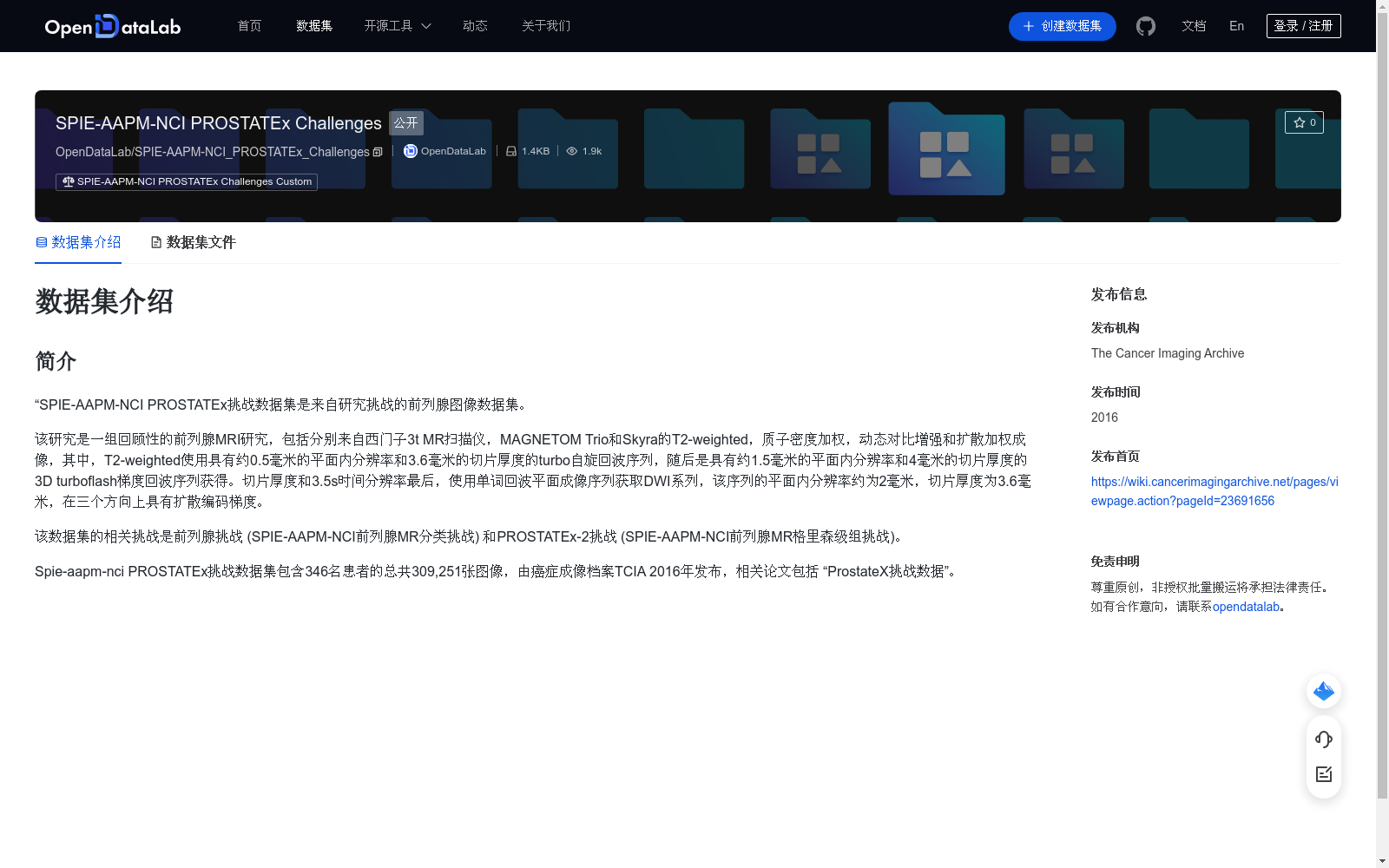1389x868 pixels.
Task: Click the GitHub icon in the navigation bar
Action: click(1145, 26)
